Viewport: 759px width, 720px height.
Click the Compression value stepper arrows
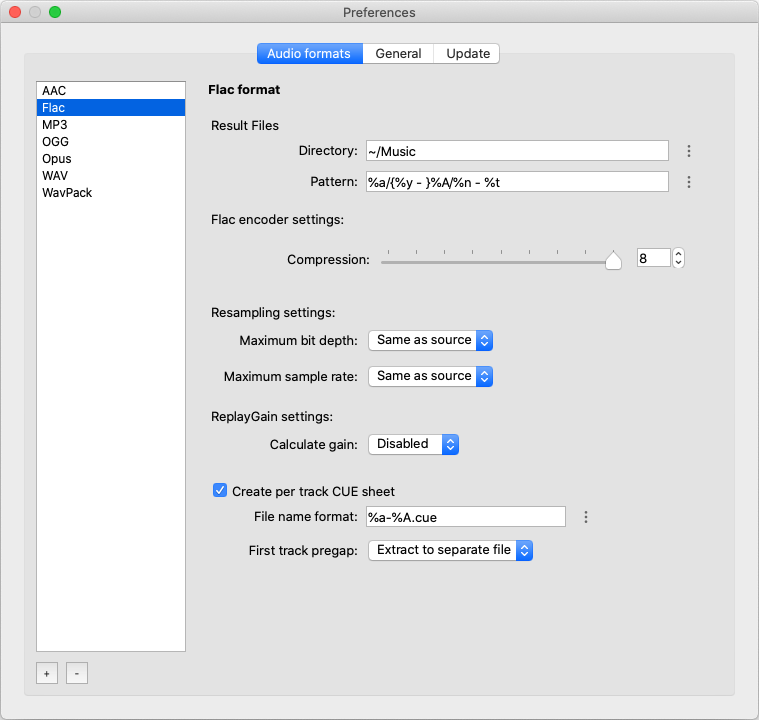(x=679, y=258)
